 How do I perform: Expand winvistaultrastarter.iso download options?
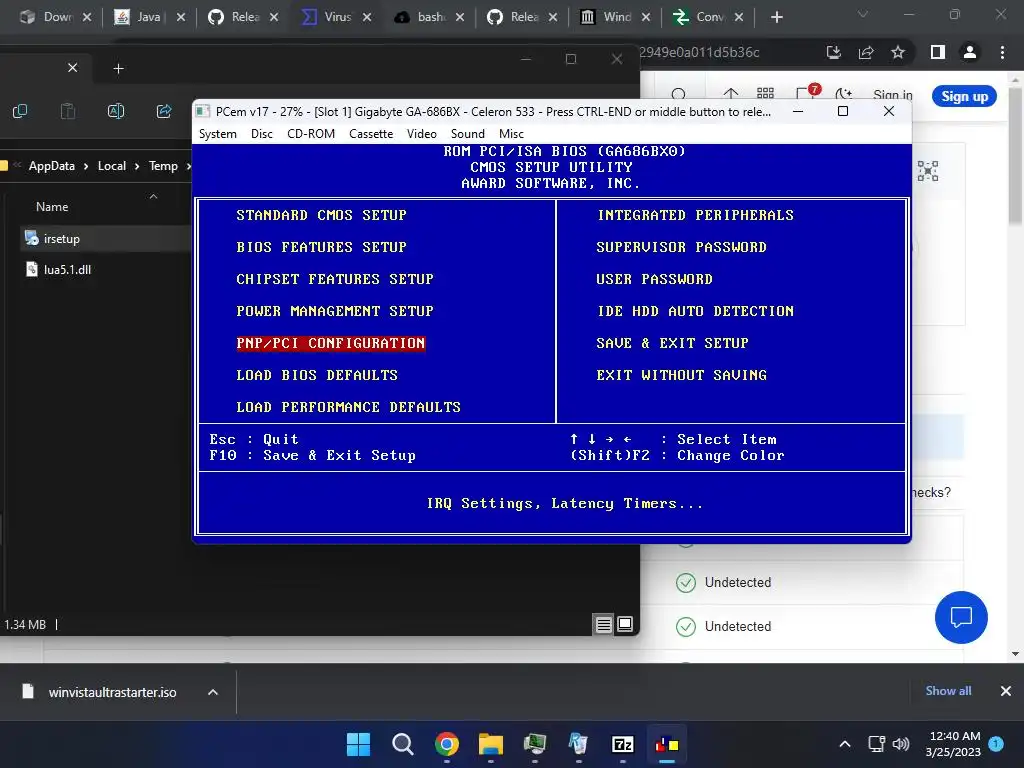(213, 692)
